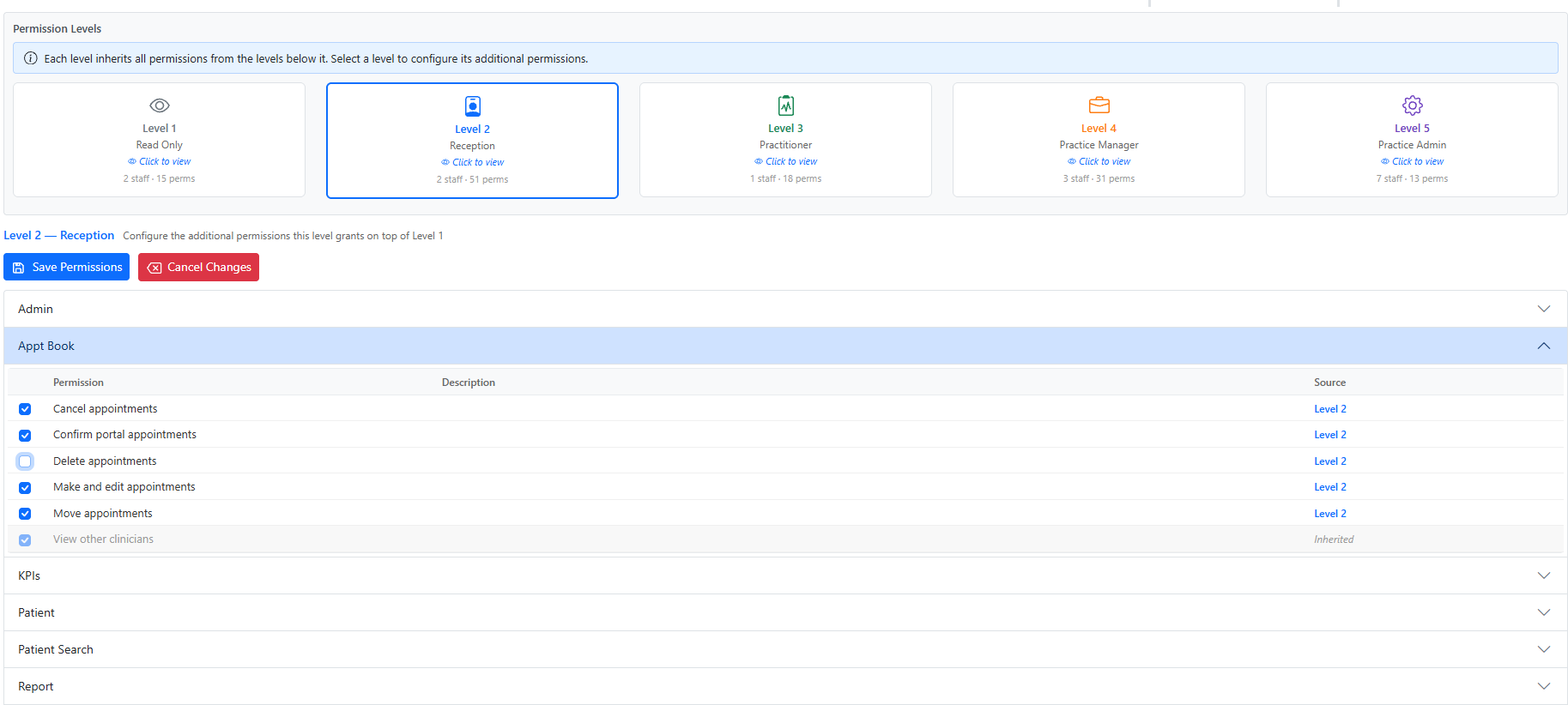Select the Level 1 Read Only card
The width and height of the screenshot is (1568, 705).
[x=160, y=140]
